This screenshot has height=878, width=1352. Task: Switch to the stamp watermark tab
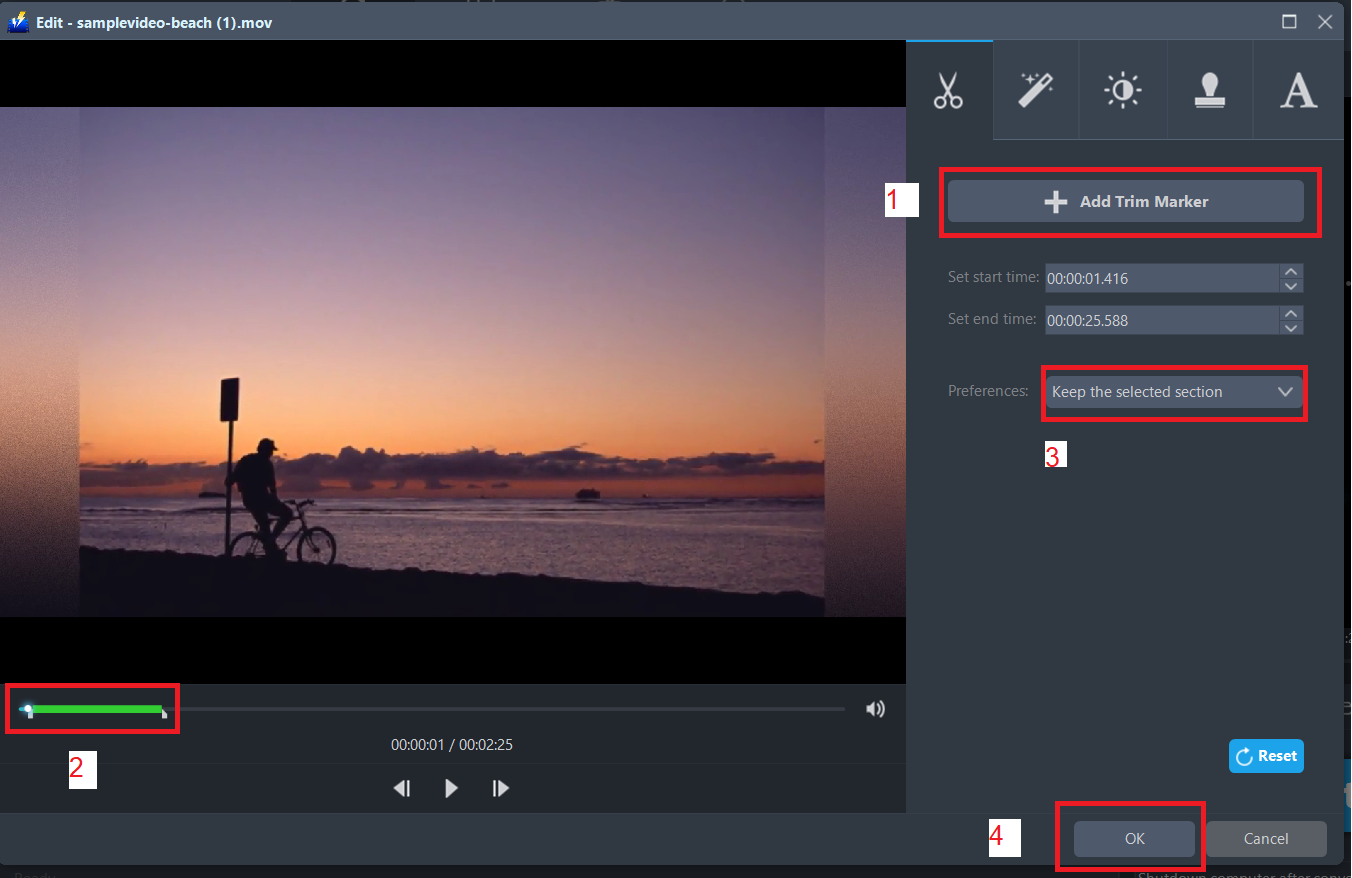click(1210, 90)
